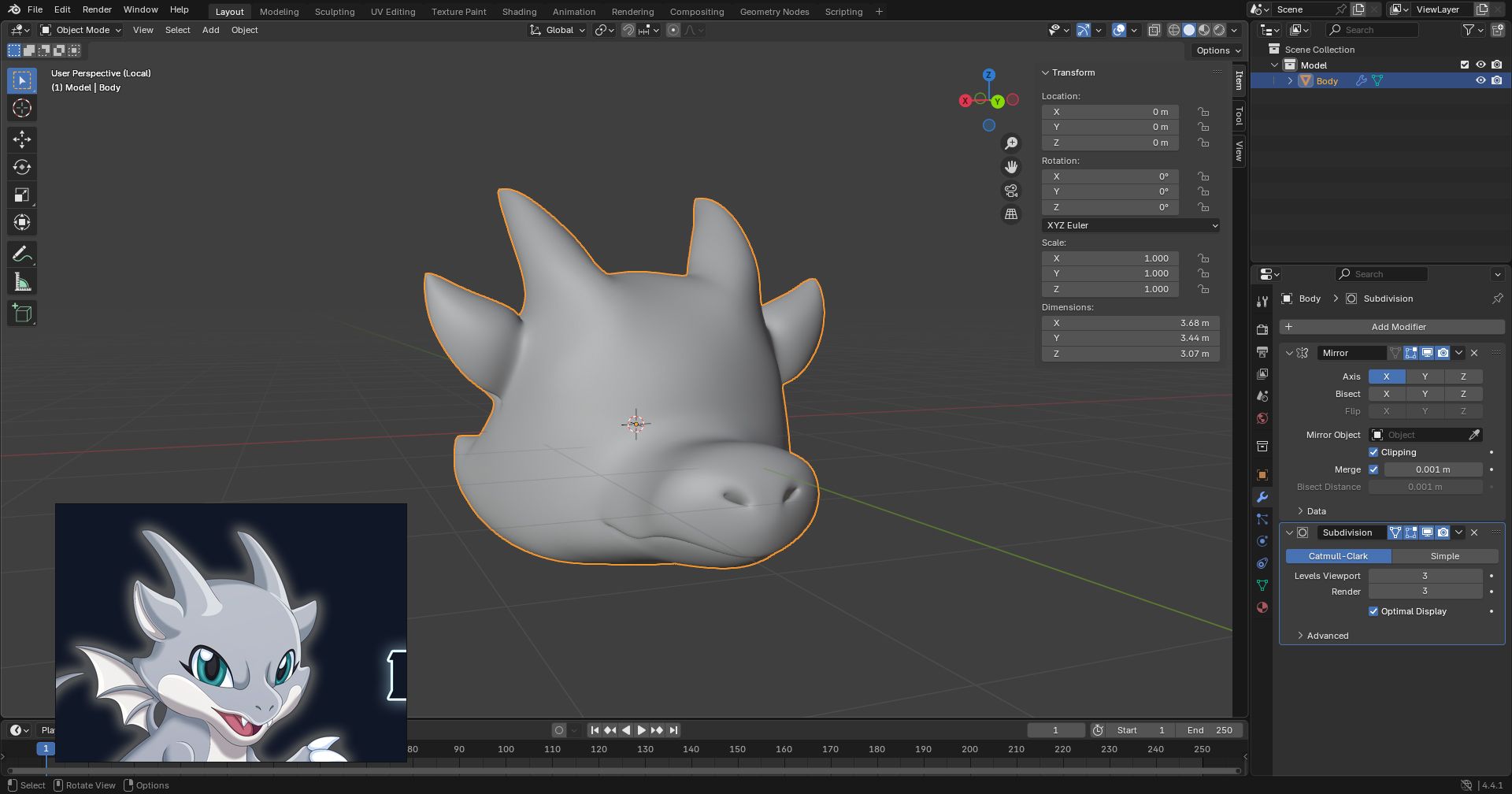Toggle pin icon in properties breadcrumb

pos(1497,299)
